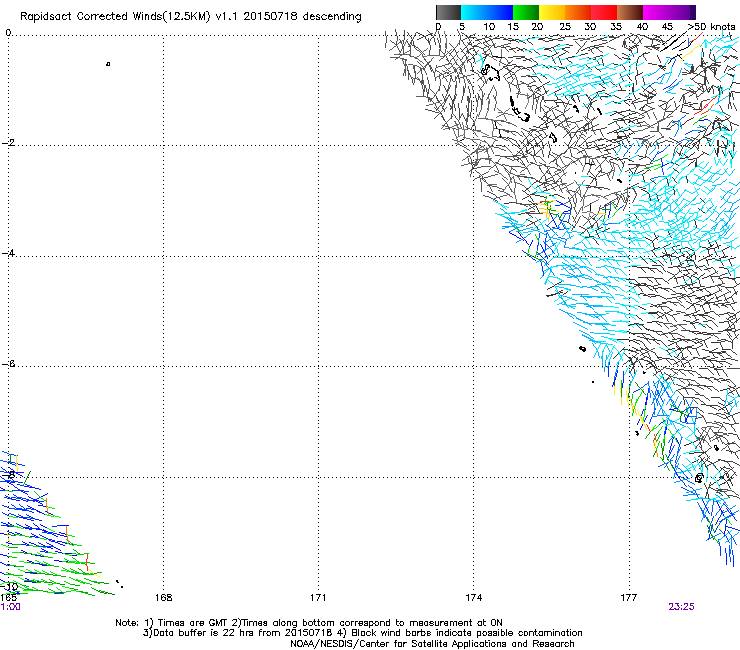Click the red 30-35 knots color swatch
This screenshot has height=650, width=740.
pyautogui.click(x=604, y=12)
